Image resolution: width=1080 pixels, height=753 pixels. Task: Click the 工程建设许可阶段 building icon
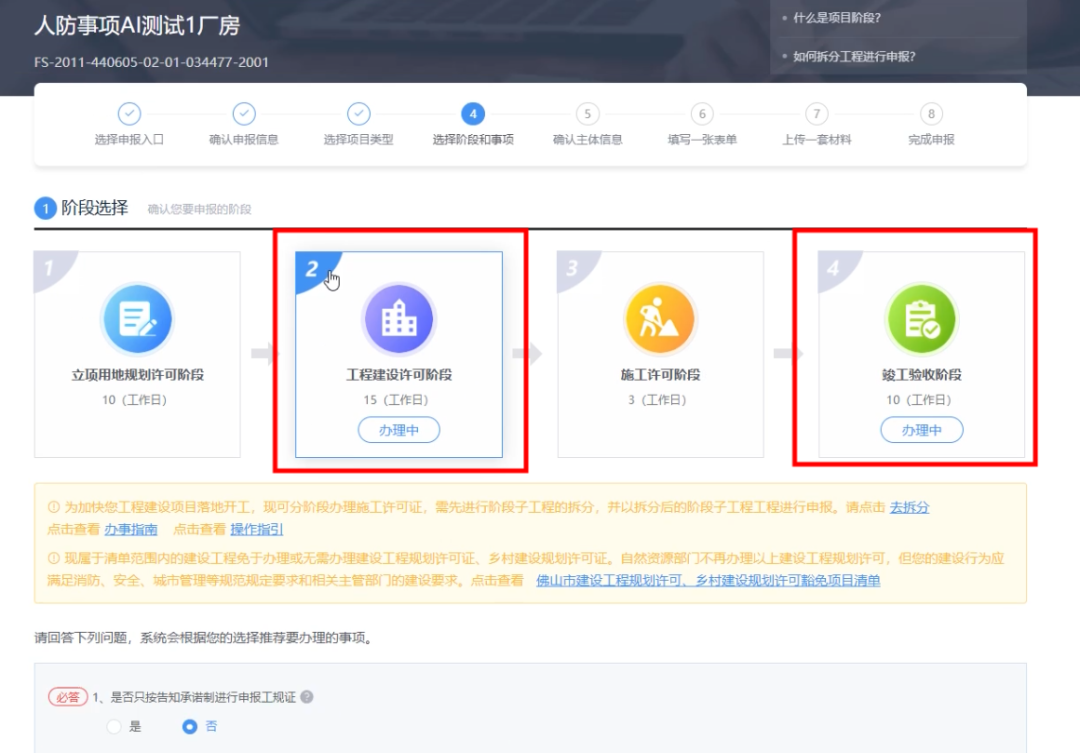point(398,320)
